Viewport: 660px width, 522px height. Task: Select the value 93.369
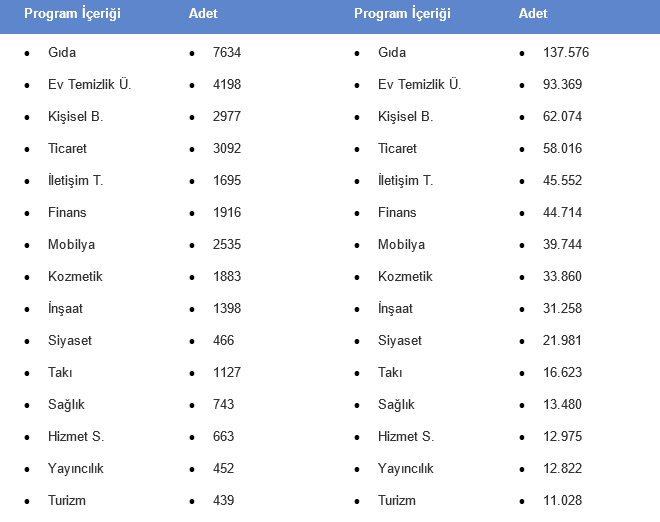562,85
